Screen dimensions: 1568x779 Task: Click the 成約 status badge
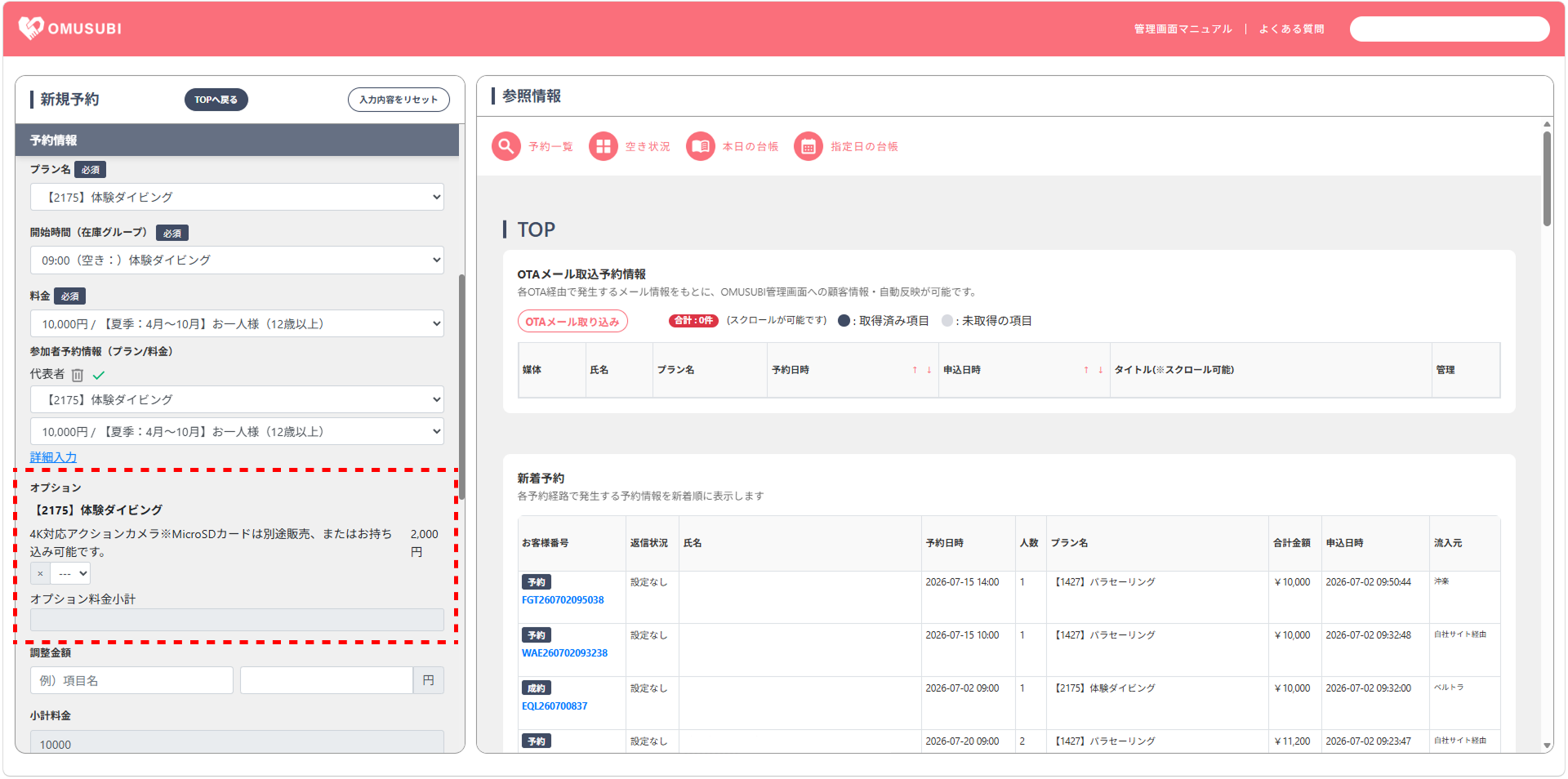(537, 688)
